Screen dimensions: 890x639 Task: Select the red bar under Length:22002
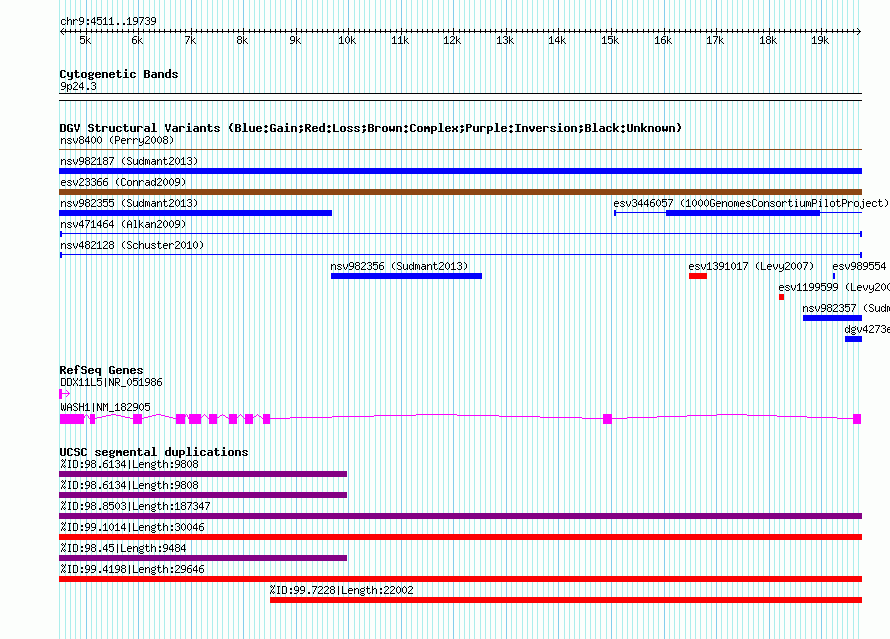point(566,600)
